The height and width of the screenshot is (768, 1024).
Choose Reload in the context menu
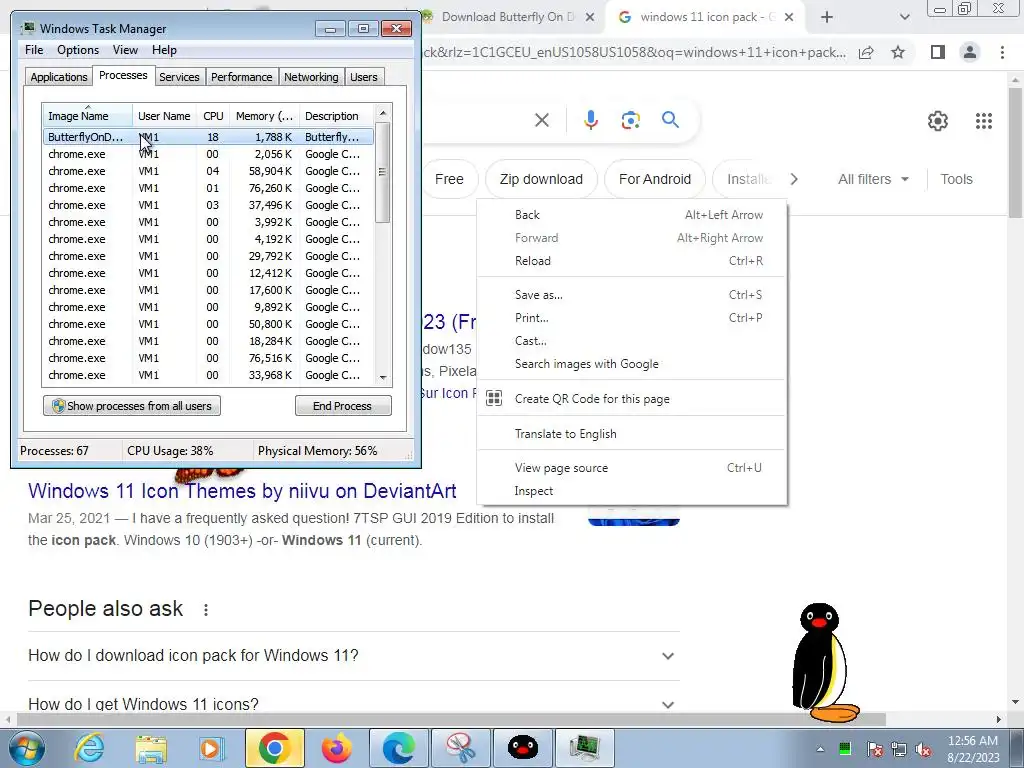point(632,261)
